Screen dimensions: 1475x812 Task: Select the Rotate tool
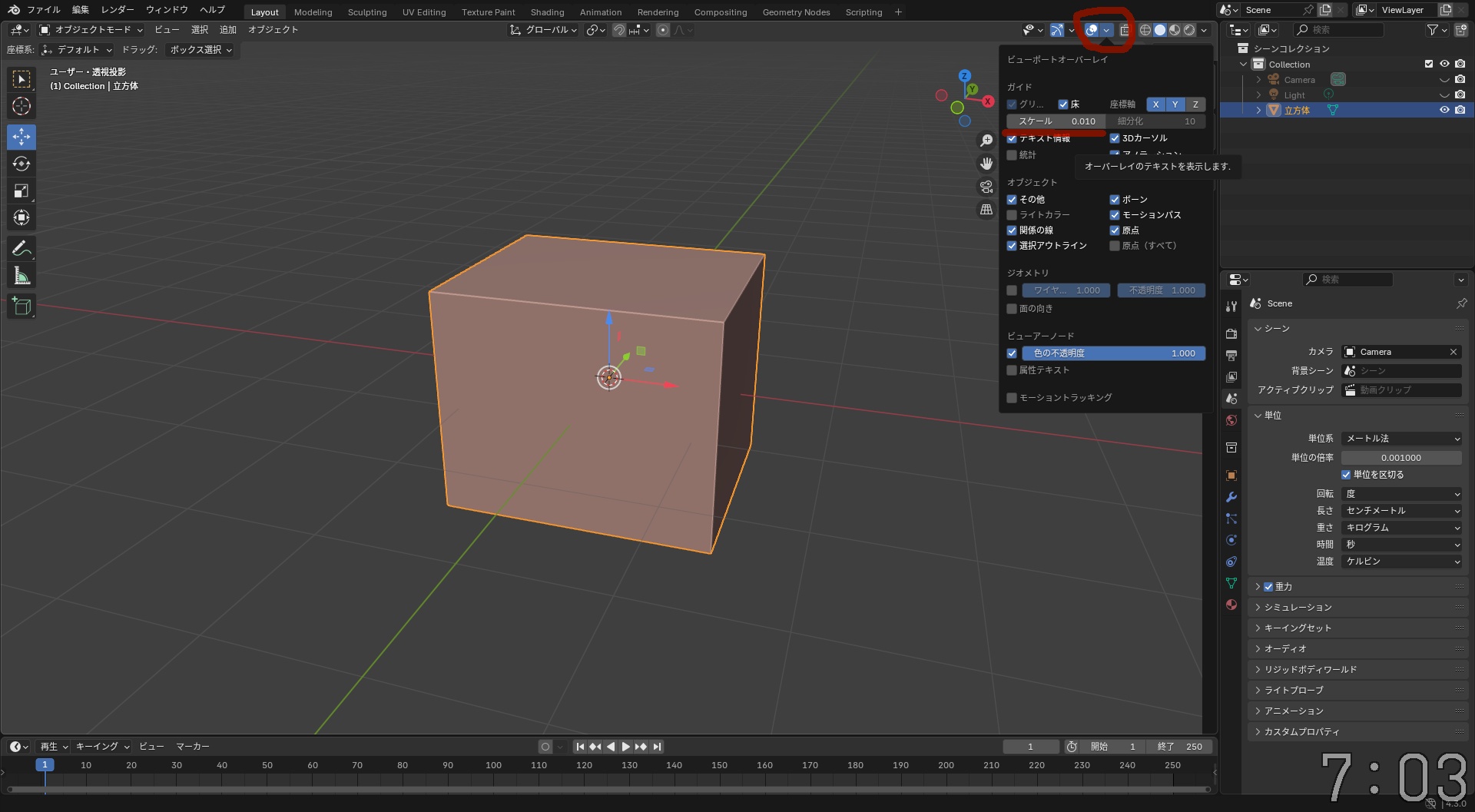(x=22, y=164)
